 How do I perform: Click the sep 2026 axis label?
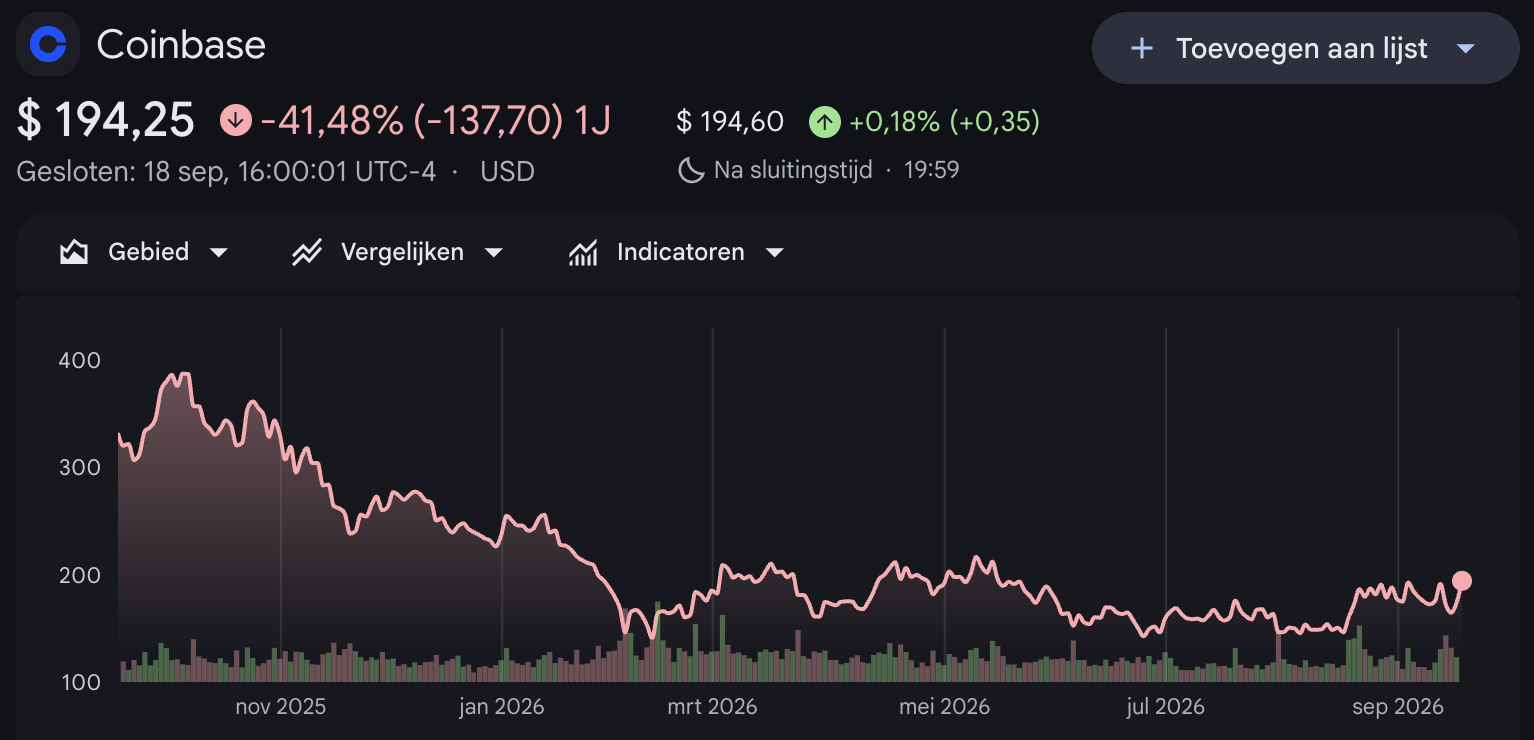tap(1398, 707)
